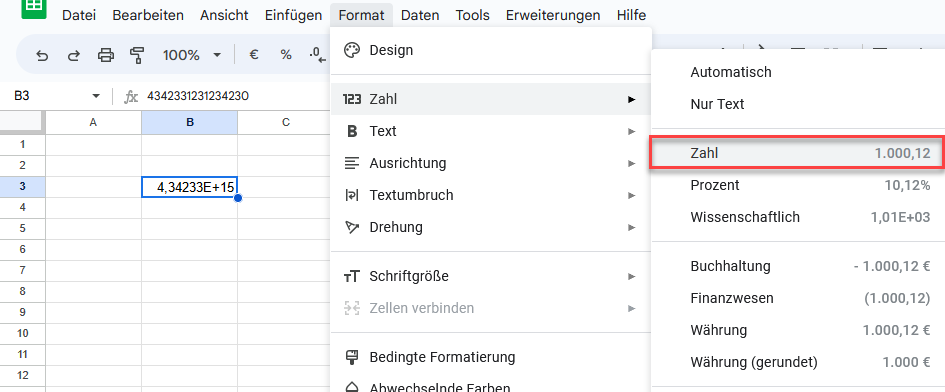The image size is (945, 392).
Task: Click the alignment icon beside Ausrichtung
Action: 351,163
